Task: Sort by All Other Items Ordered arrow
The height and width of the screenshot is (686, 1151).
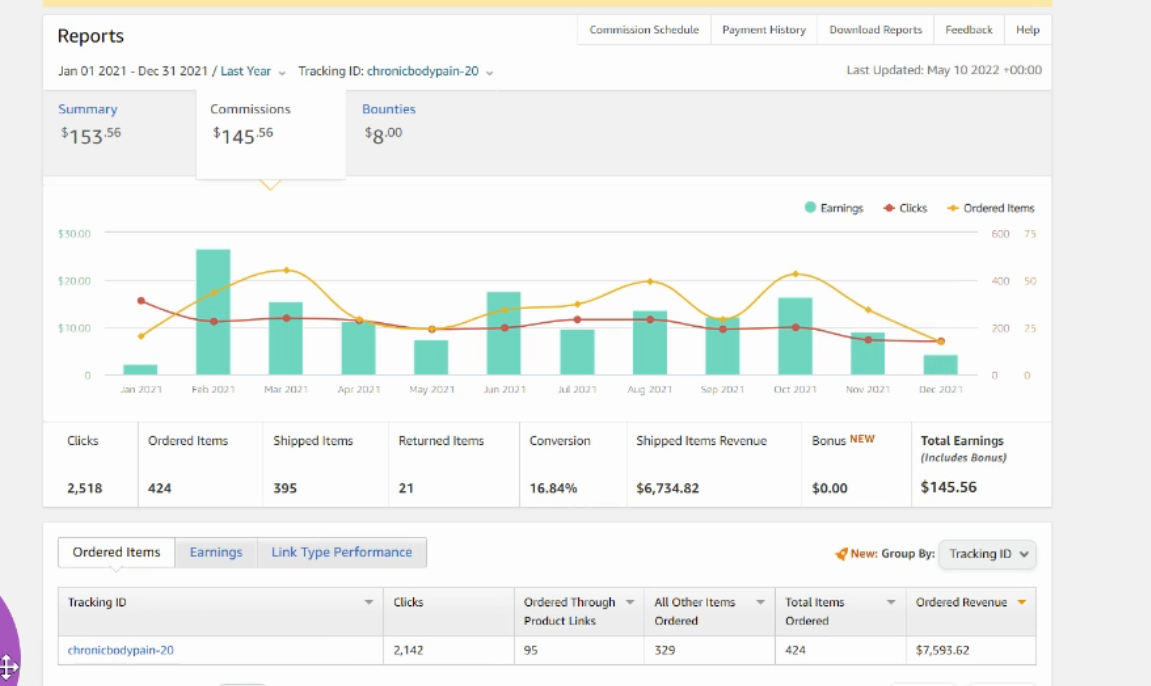Action: pyautogui.click(x=760, y=602)
